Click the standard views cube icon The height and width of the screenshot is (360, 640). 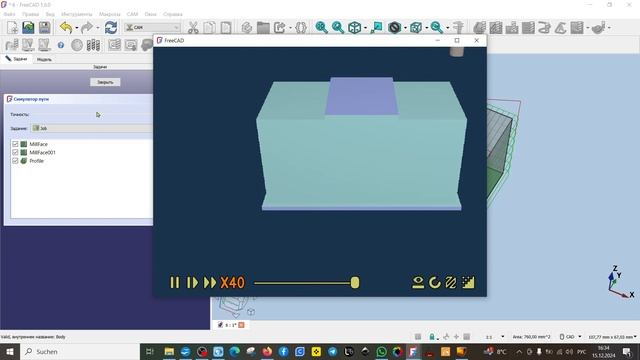[x=354, y=27]
